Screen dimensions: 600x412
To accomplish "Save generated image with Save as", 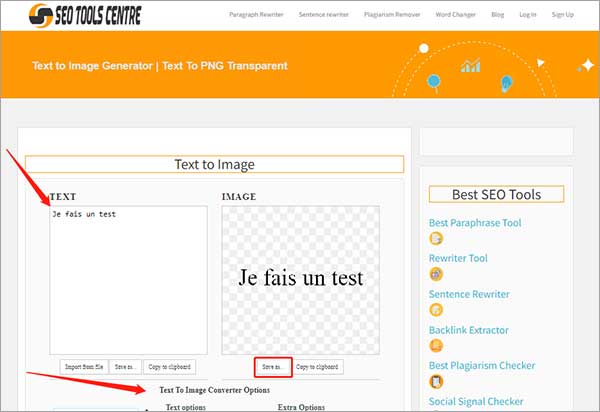I will point(273,367).
